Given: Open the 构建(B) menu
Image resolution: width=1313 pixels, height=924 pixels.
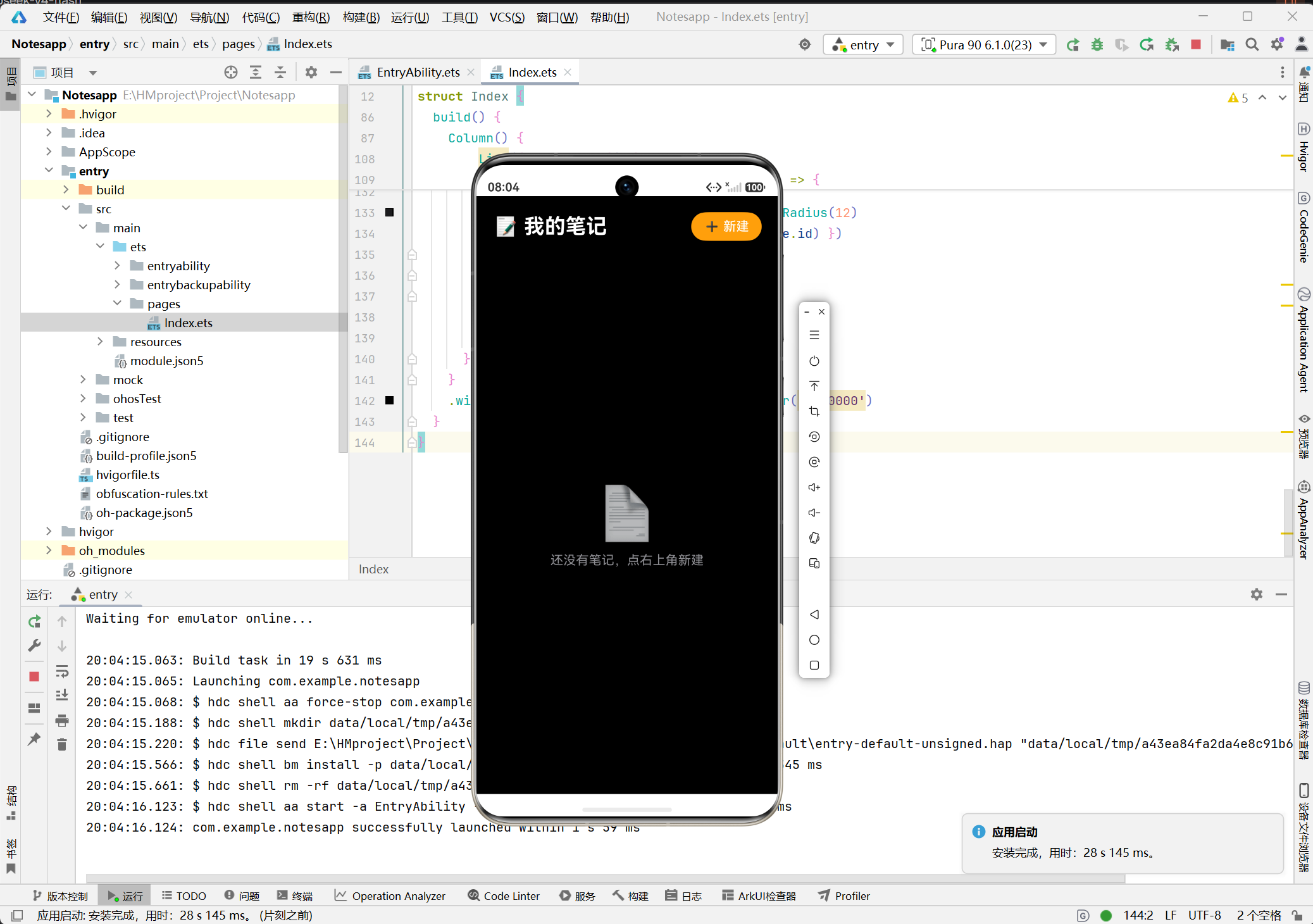Looking at the screenshot, I should pos(361,17).
